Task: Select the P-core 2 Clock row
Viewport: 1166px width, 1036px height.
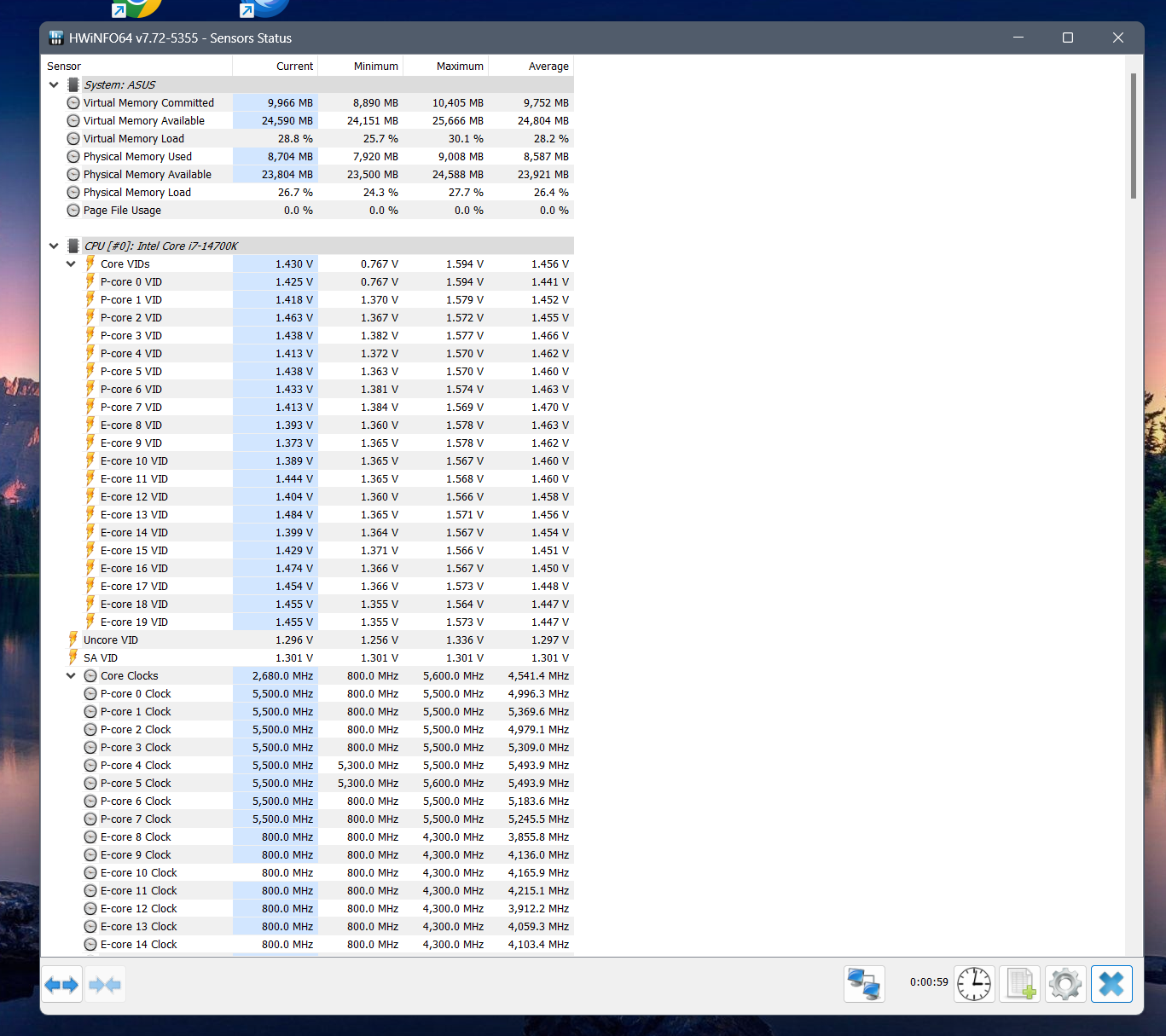Action: (307, 729)
